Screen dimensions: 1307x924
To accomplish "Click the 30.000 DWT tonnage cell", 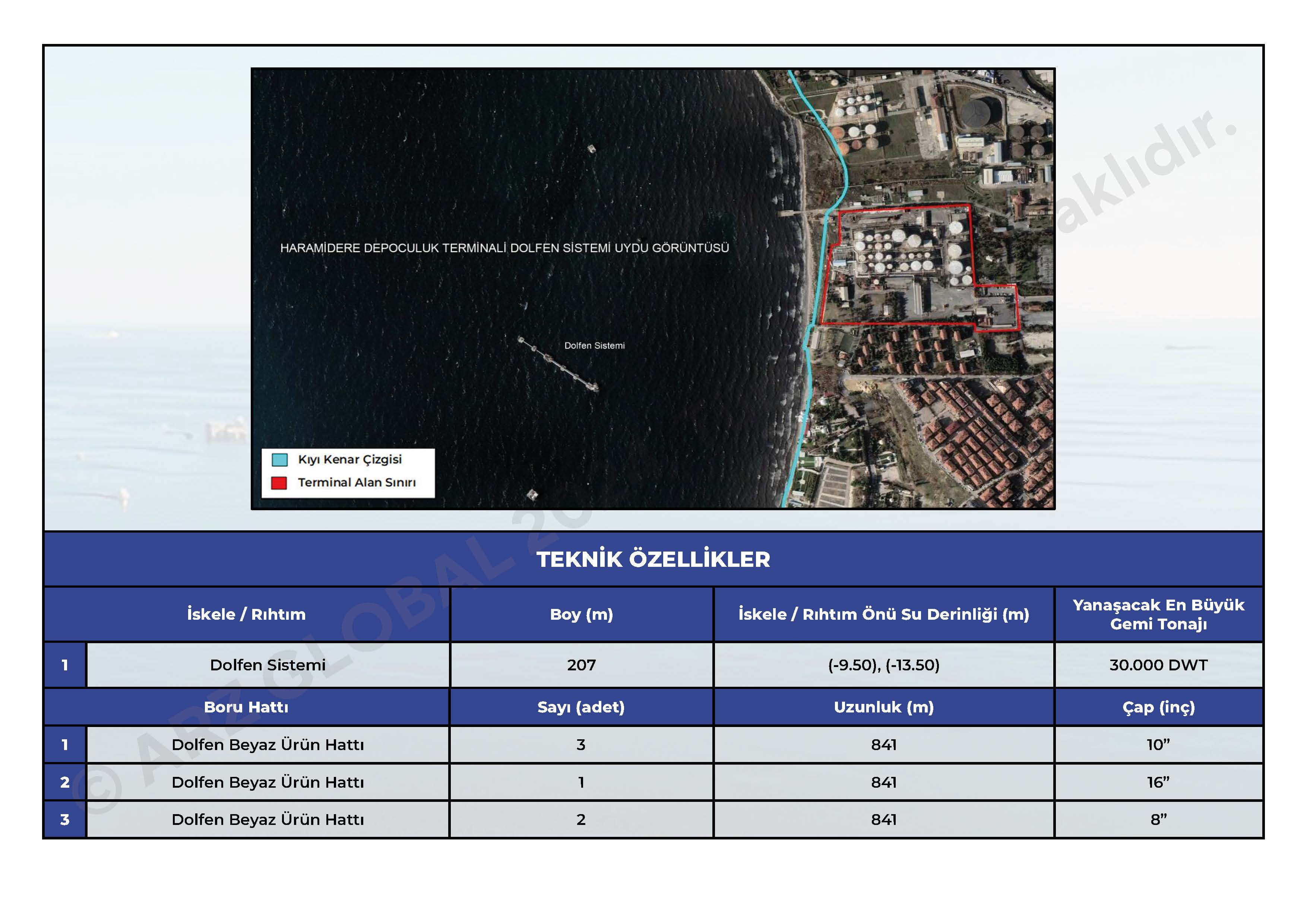I will coord(1158,665).
